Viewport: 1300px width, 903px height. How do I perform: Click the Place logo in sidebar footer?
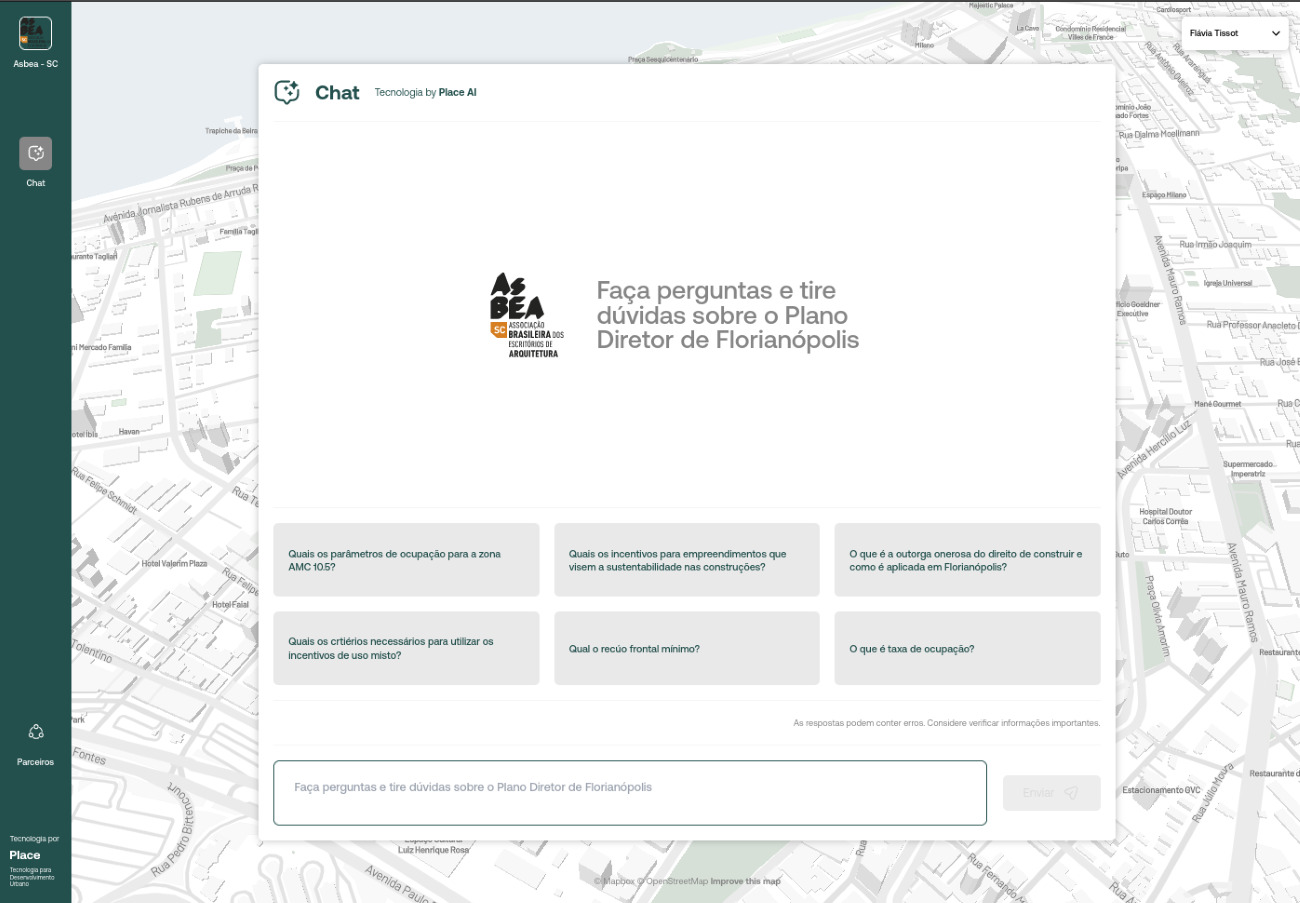point(25,855)
